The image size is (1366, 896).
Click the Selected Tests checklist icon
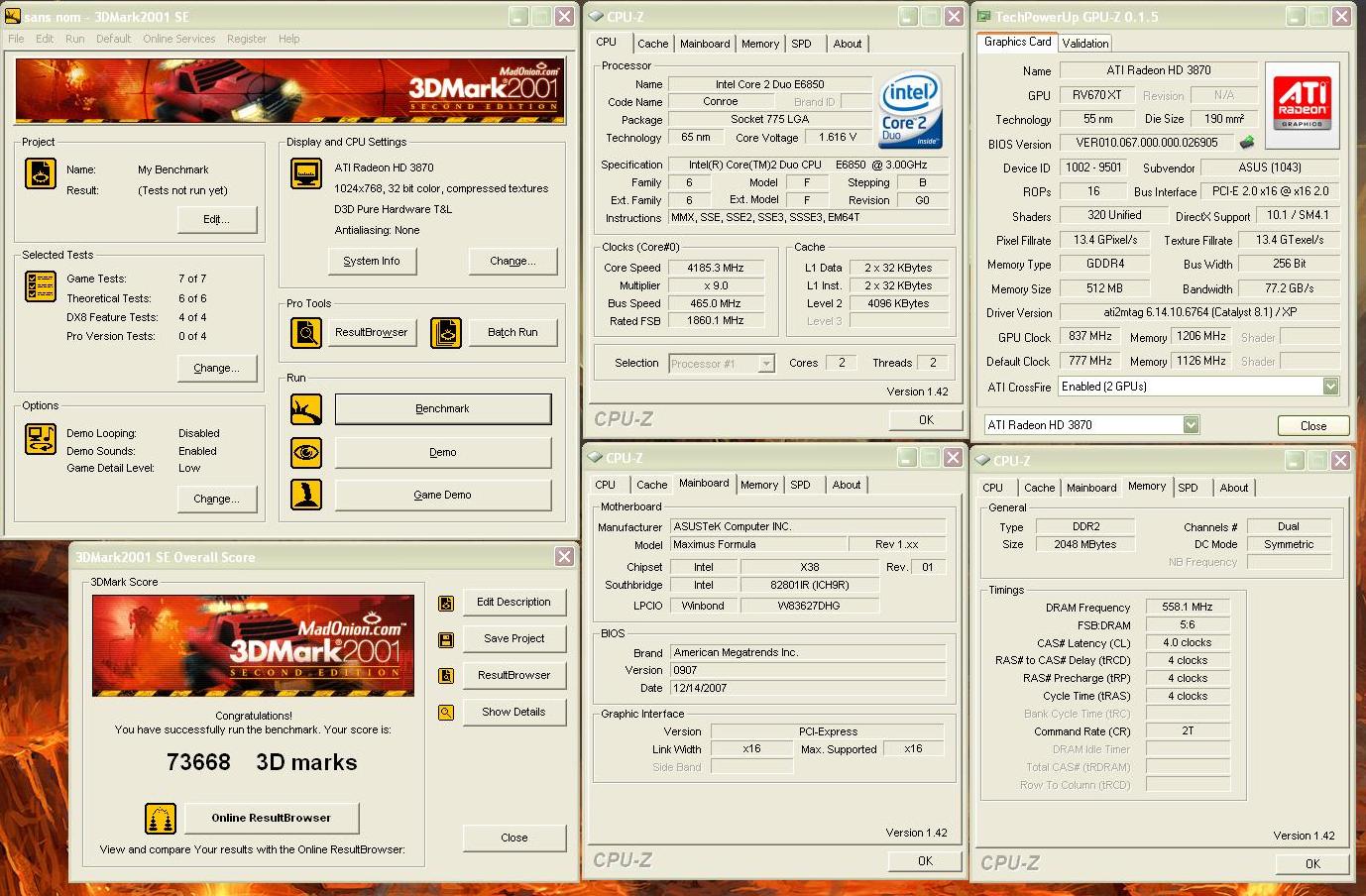(x=41, y=285)
